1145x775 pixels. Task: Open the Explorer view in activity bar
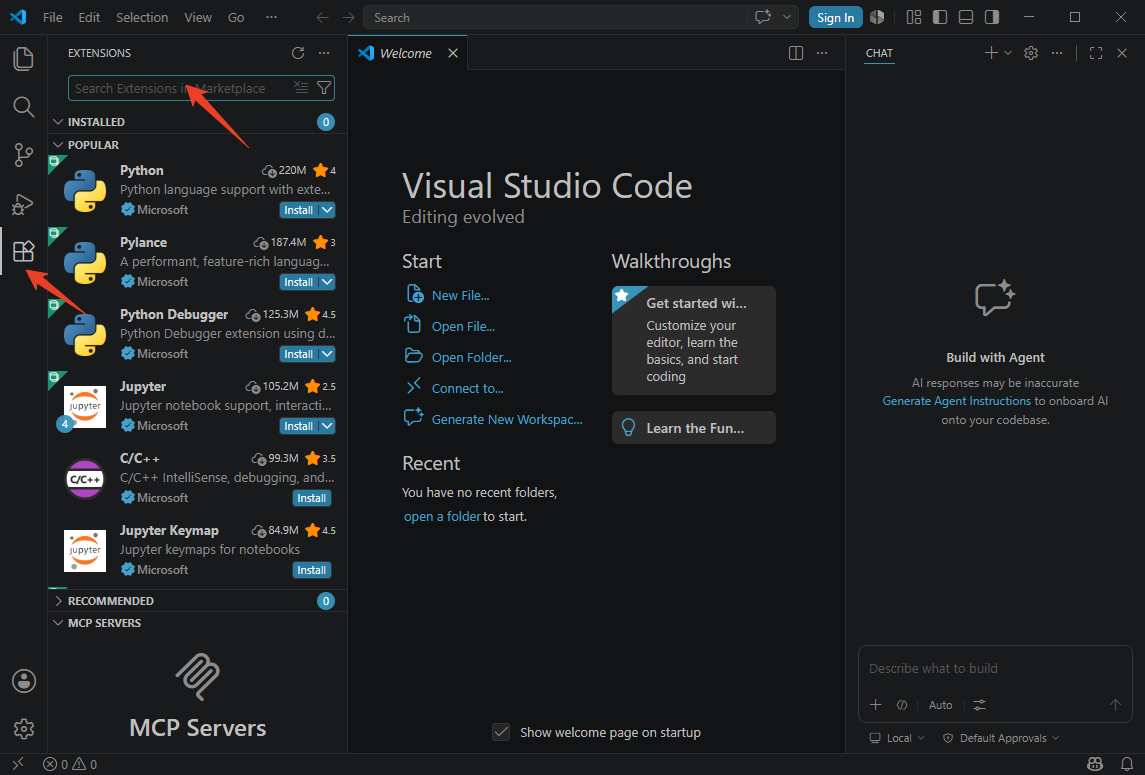(x=23, y=58)
